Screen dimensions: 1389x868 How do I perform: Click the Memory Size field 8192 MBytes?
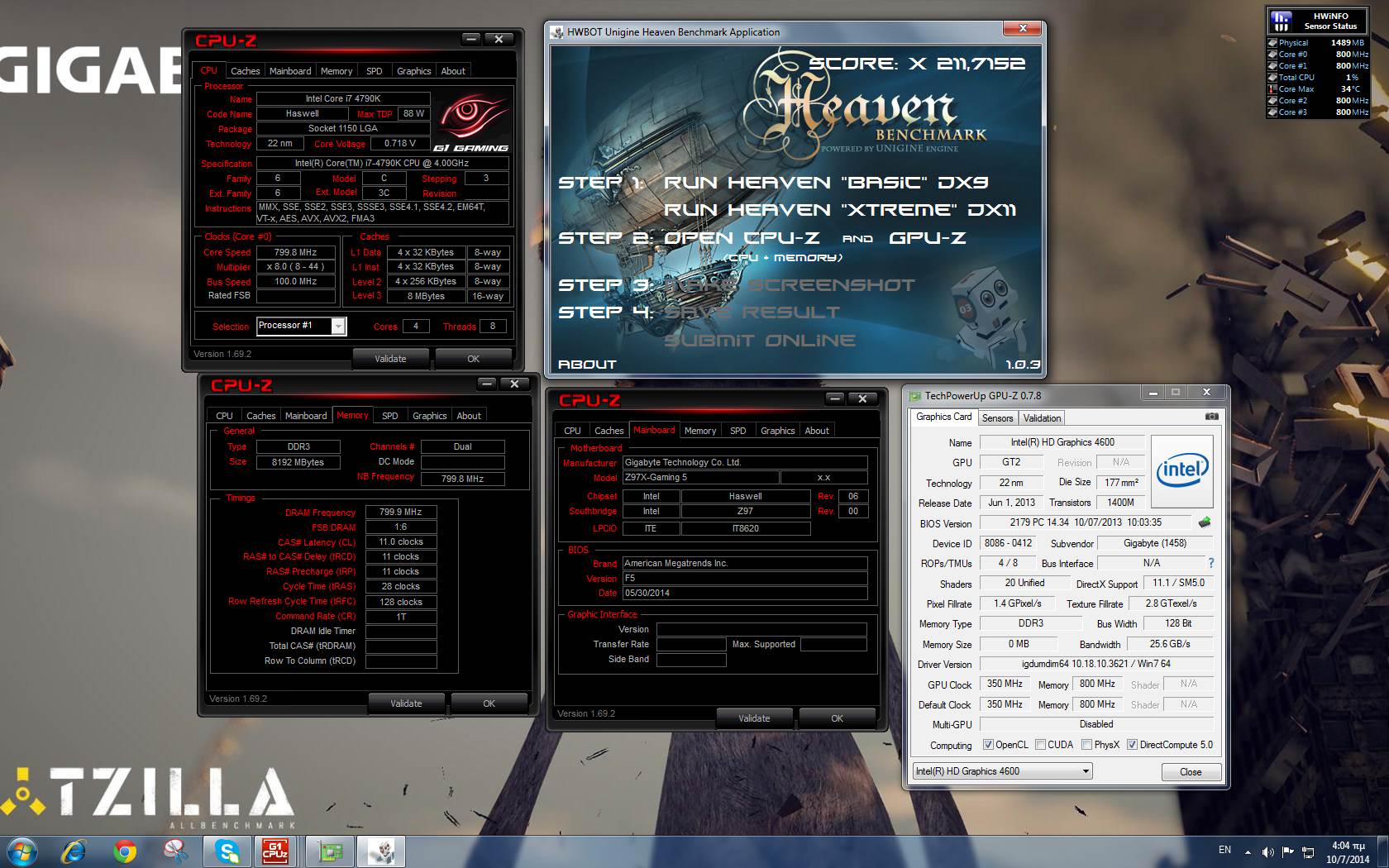coord(298,463)
